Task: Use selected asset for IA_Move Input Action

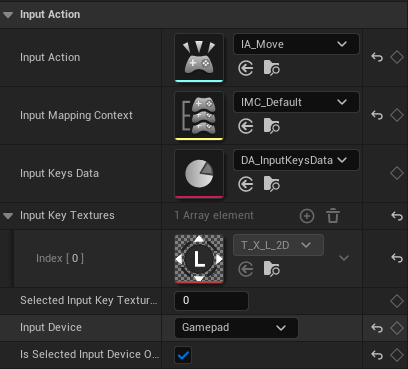Action: (246, 68)
